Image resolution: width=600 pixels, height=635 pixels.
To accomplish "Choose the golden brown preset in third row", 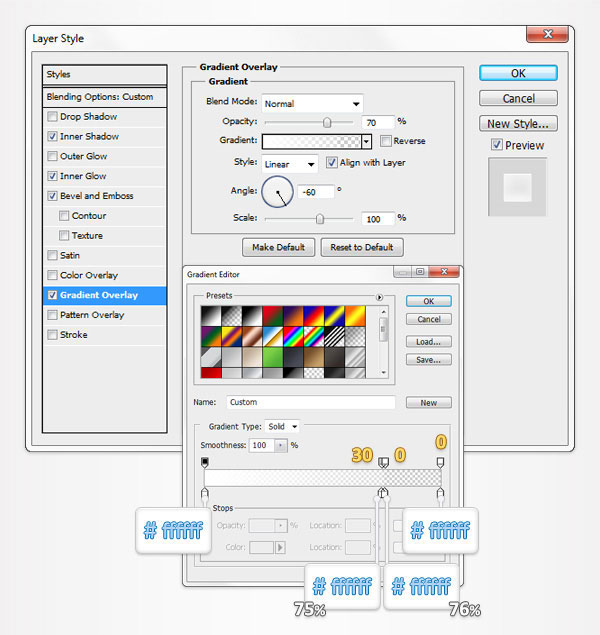I will [x=314, y=357].
